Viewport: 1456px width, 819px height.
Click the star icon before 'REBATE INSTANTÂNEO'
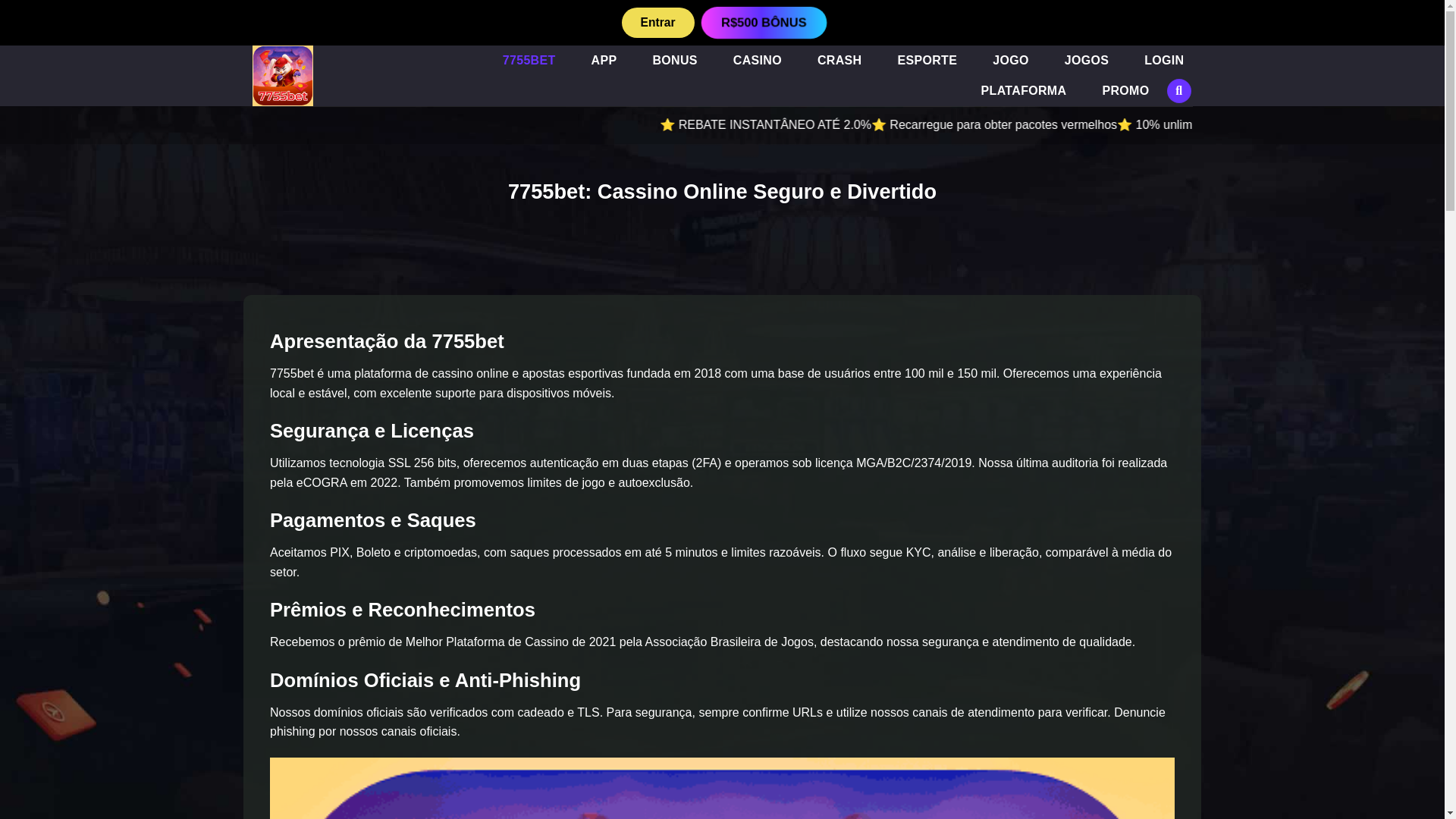[667, 125]
